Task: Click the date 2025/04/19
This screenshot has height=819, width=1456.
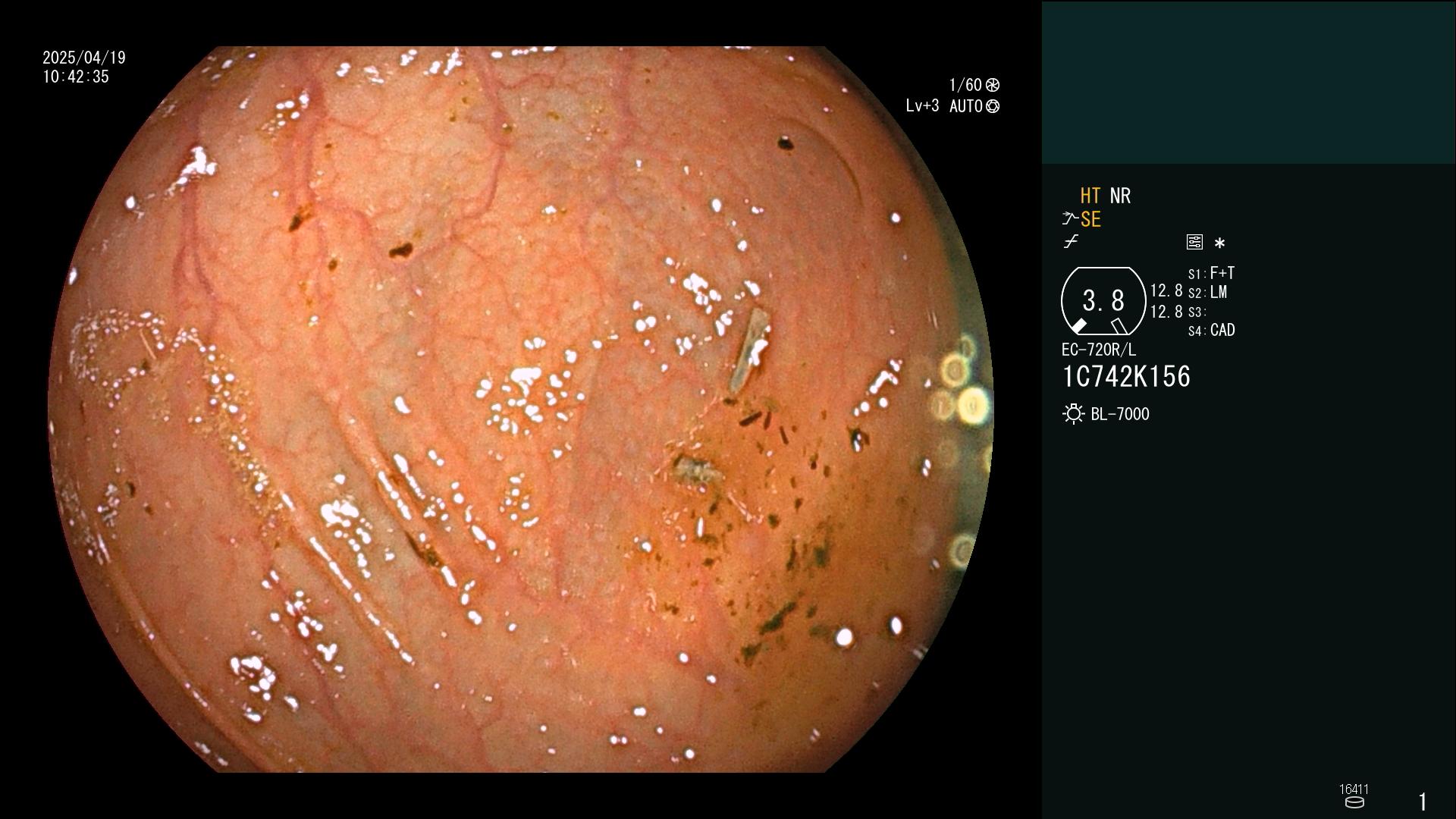Action: tap(84, 58)
